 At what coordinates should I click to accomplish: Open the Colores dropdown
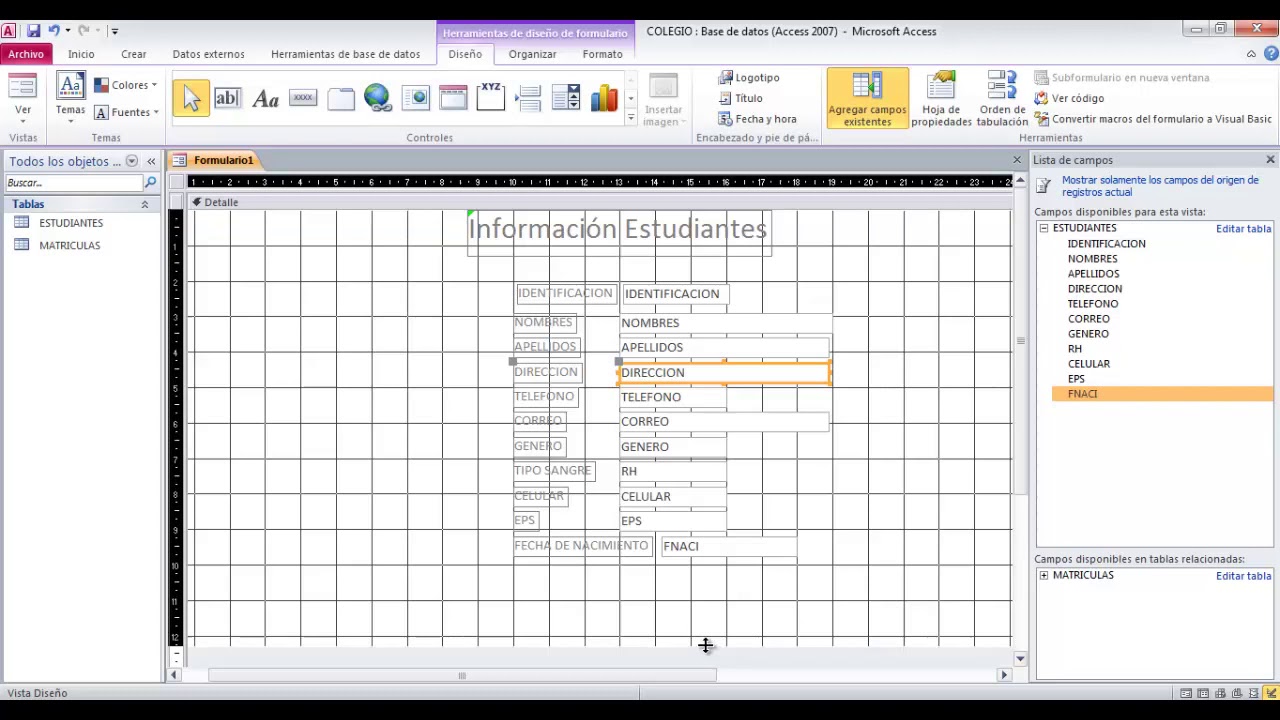(126, 85)
